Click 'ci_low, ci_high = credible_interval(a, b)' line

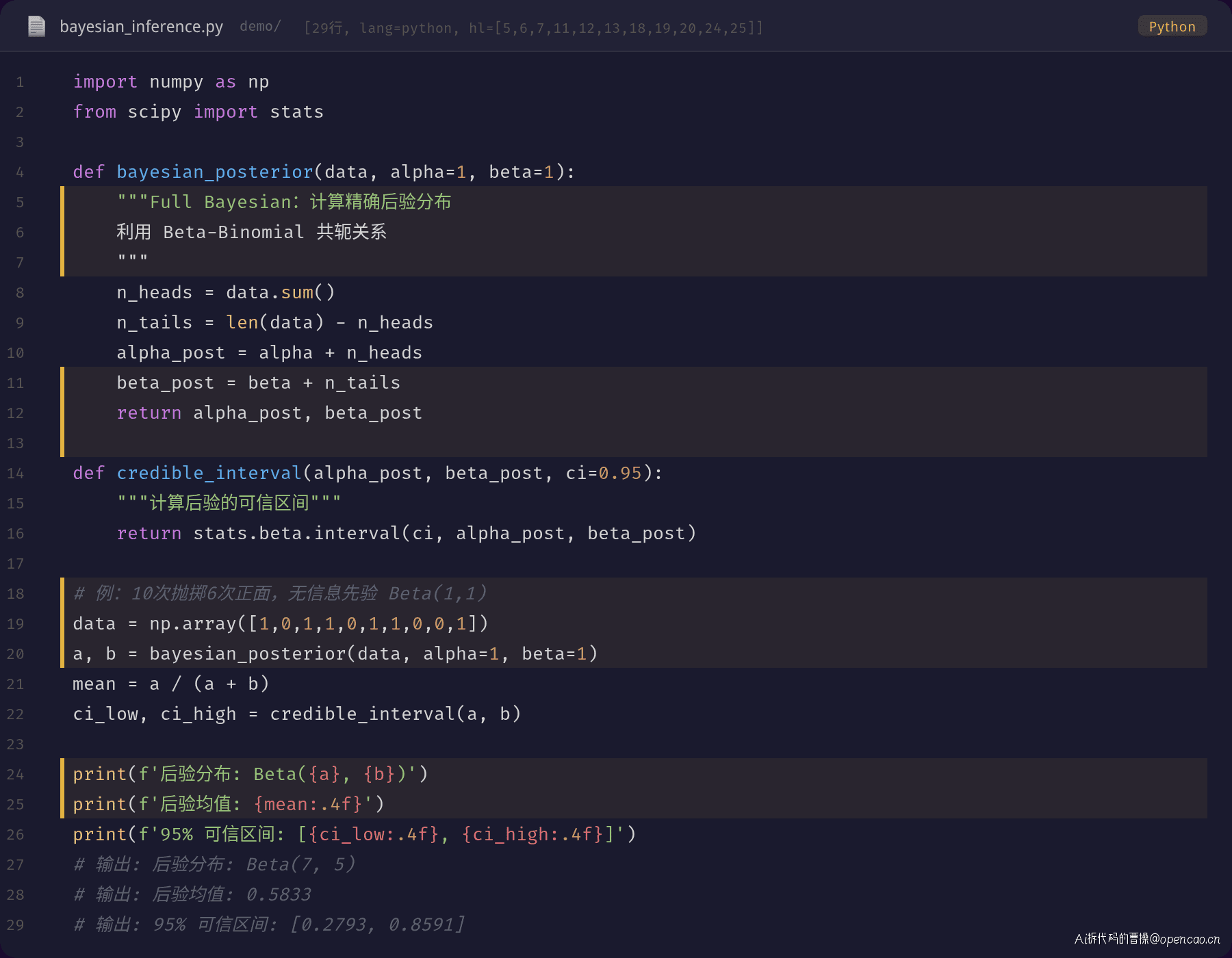point(297,714)
